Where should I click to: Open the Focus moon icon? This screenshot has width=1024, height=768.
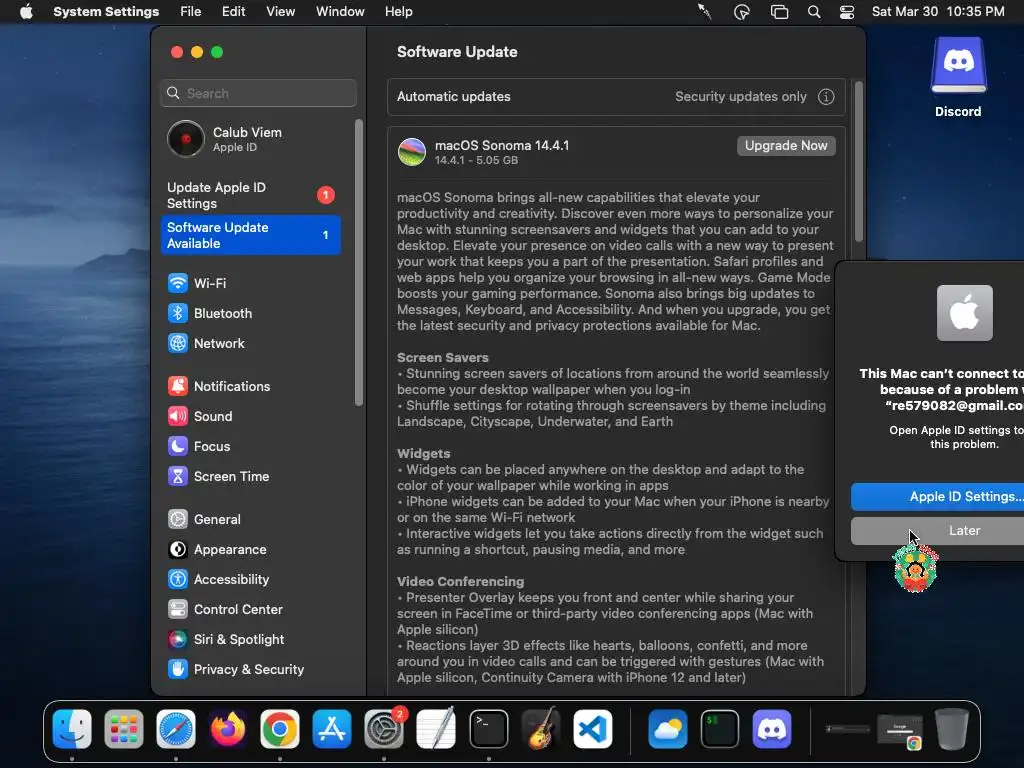[178, 446]
